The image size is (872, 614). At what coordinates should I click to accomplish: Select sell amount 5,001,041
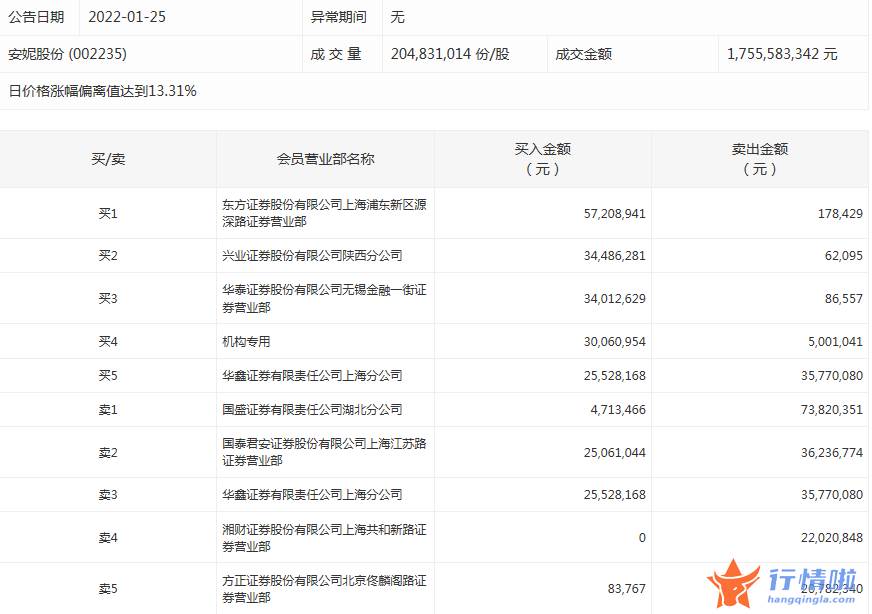tap(835, 341)
